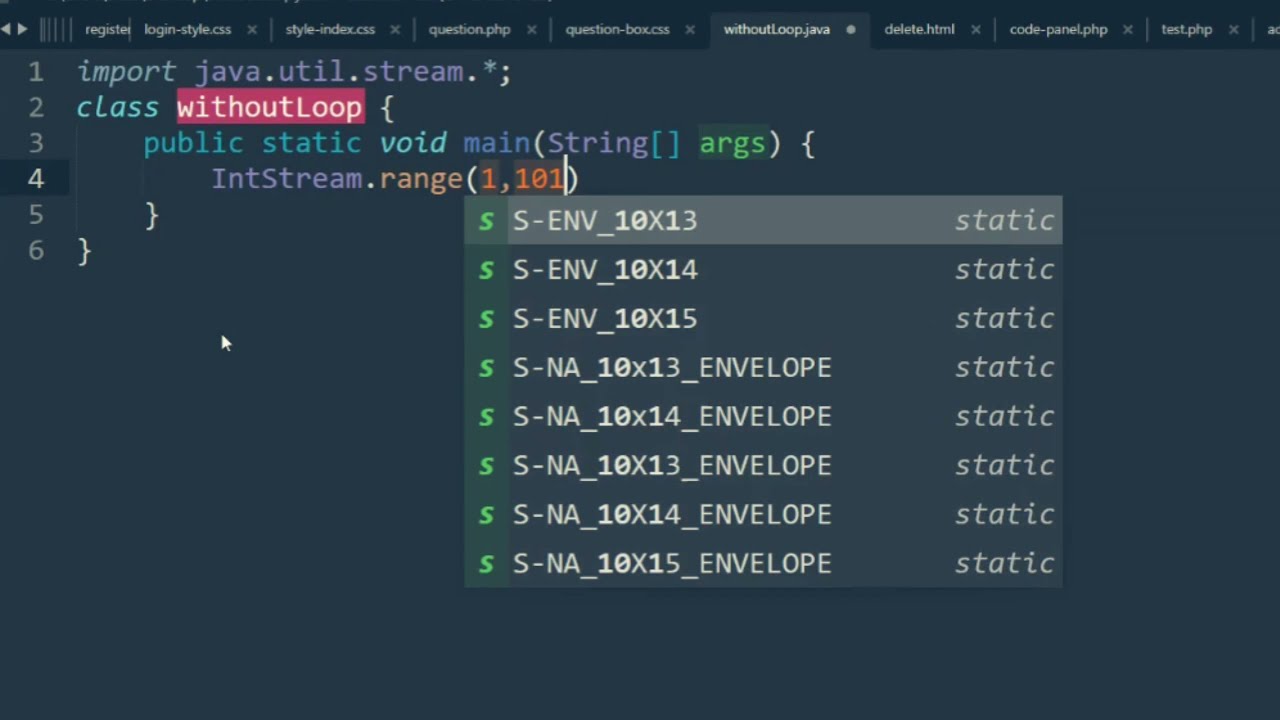Click the closing brace on line 5
This screenshot has height=720, width=1280.
pyautogui.click(x=151, y=215)
